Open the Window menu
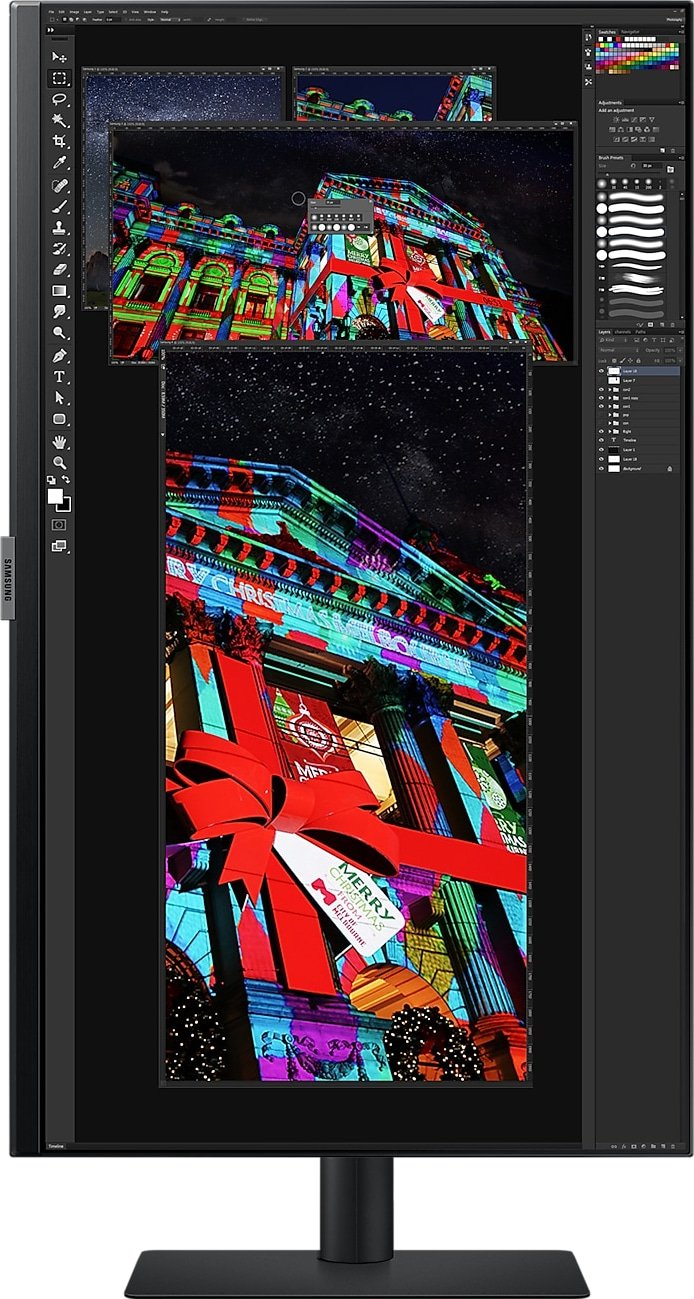Image resolution: width=694 pixels, height=1299 pixels. tap(150, 11)
